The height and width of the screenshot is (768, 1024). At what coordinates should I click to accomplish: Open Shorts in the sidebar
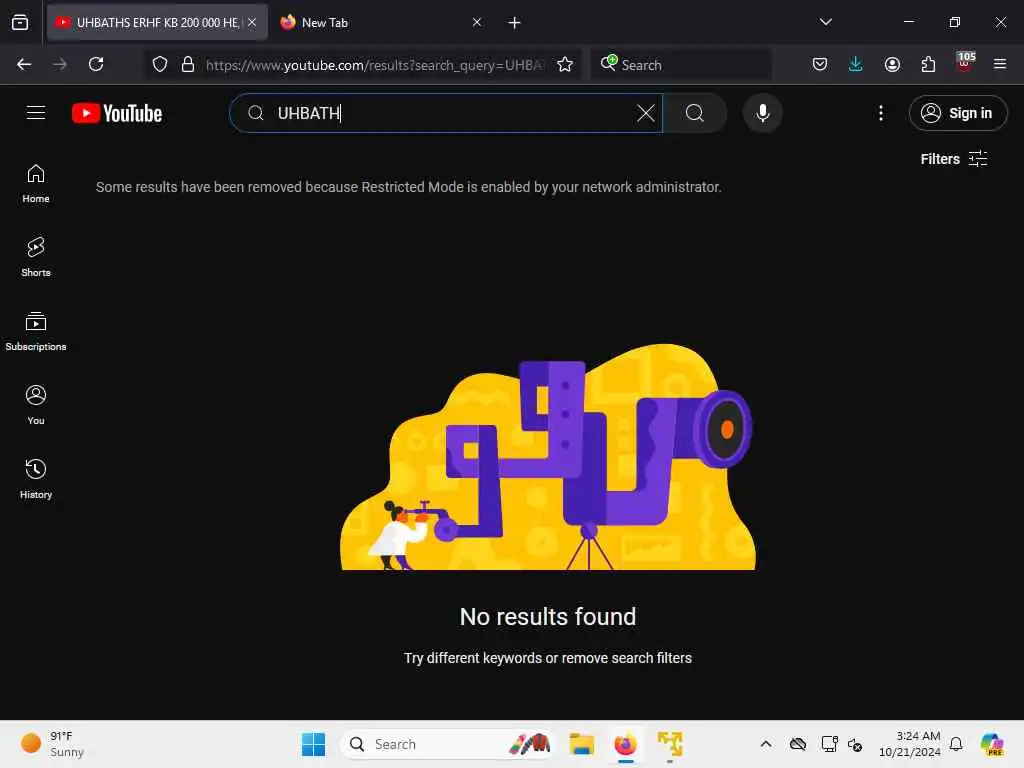point(36,257)
